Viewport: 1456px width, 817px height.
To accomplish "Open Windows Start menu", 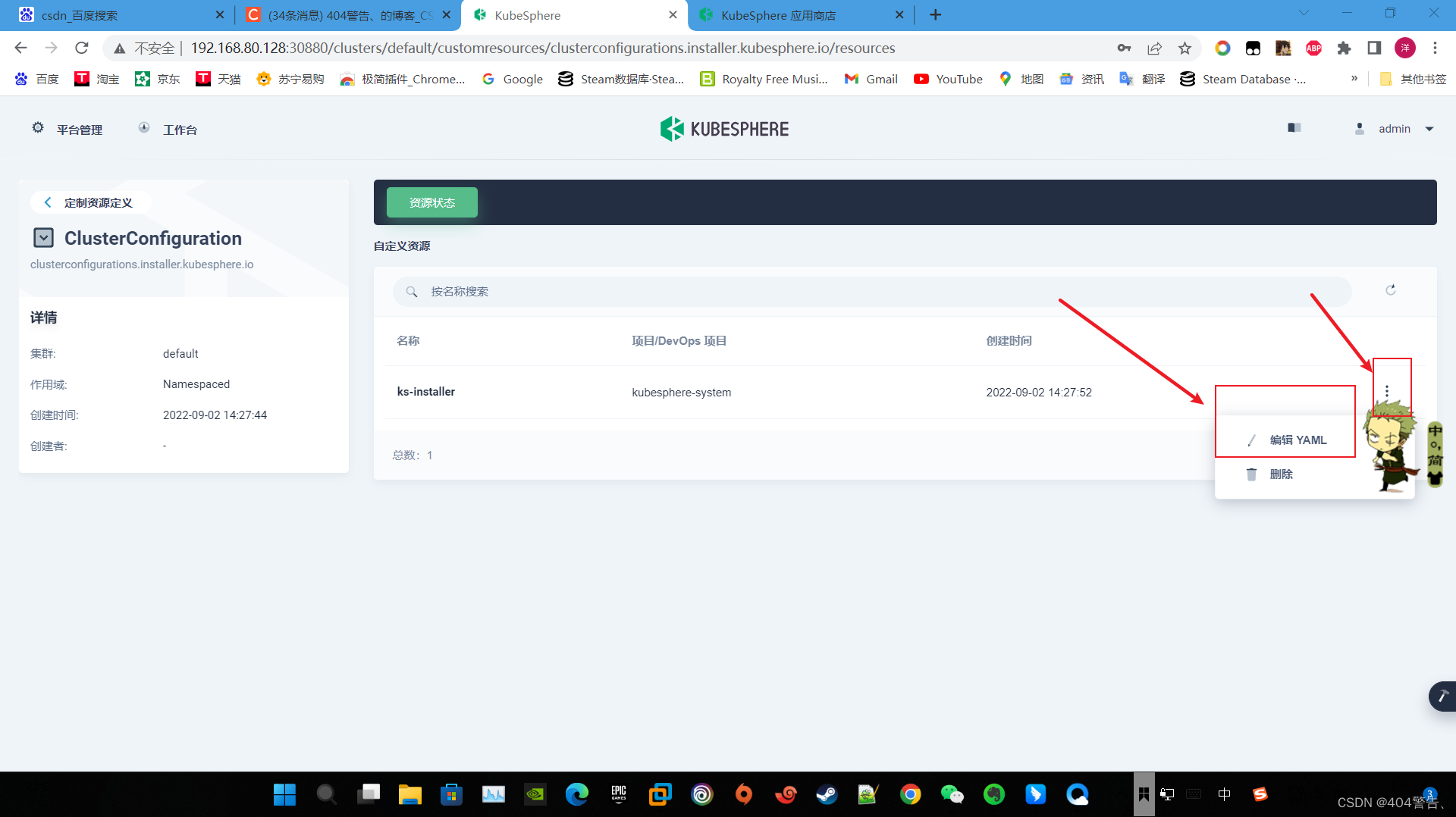I will (x=284, y=794).
